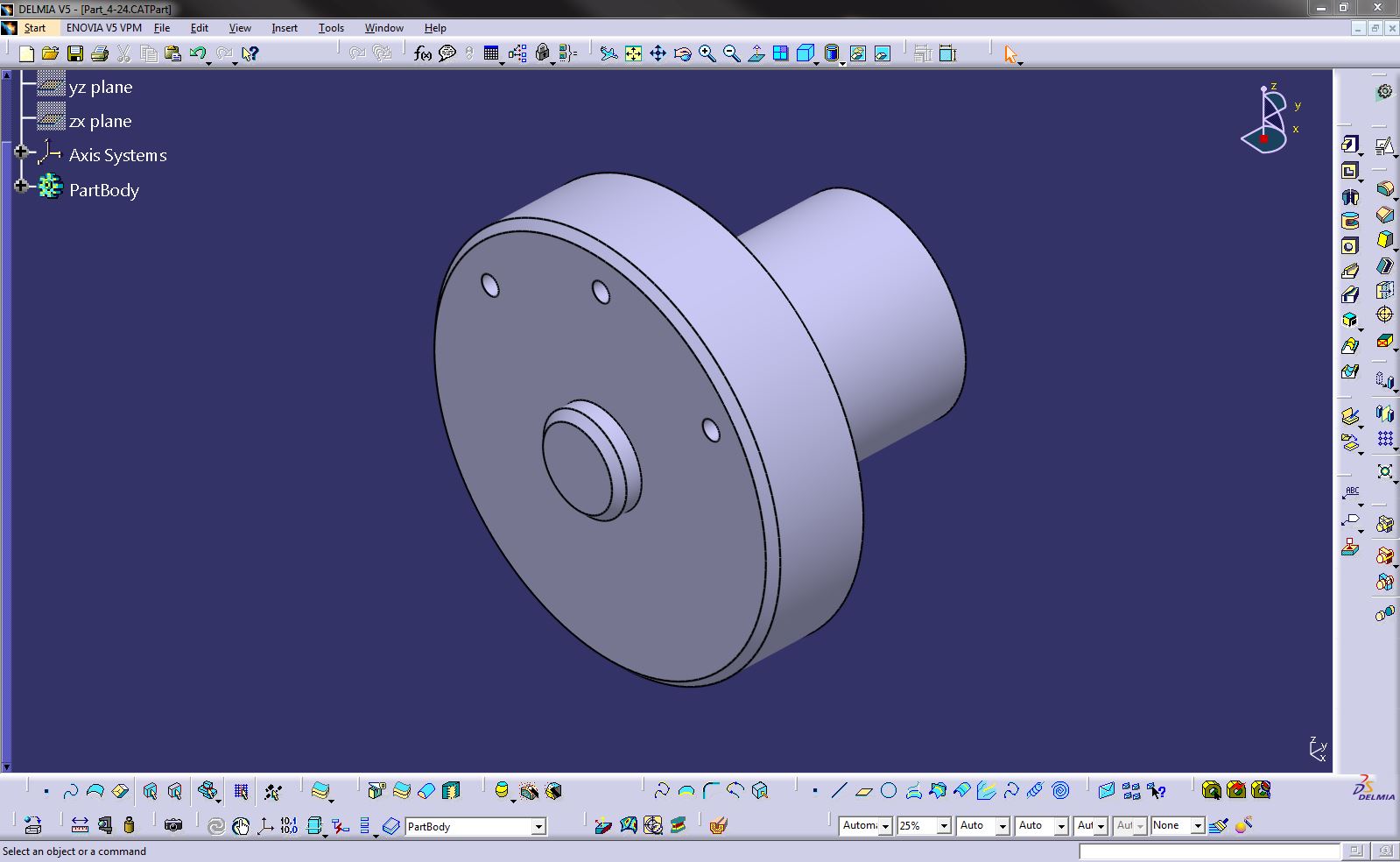Click the Capture camera icon
Viewport: 1400px width, 862px height.
tap(173, 825)
